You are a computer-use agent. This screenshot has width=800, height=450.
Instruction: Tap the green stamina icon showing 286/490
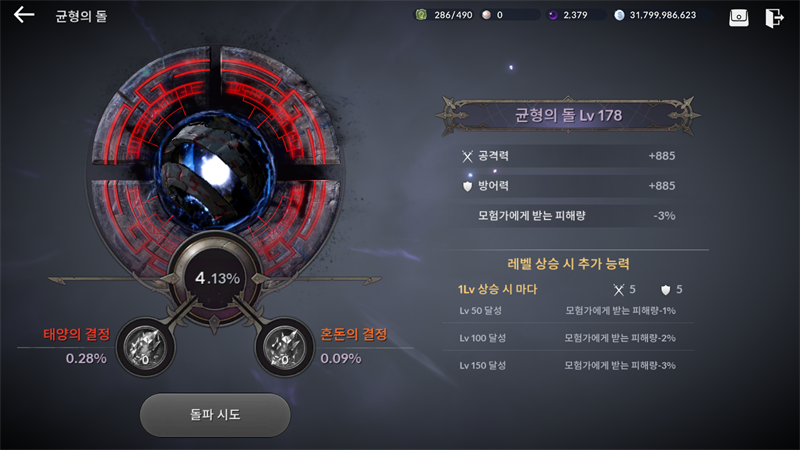point(421,15)
